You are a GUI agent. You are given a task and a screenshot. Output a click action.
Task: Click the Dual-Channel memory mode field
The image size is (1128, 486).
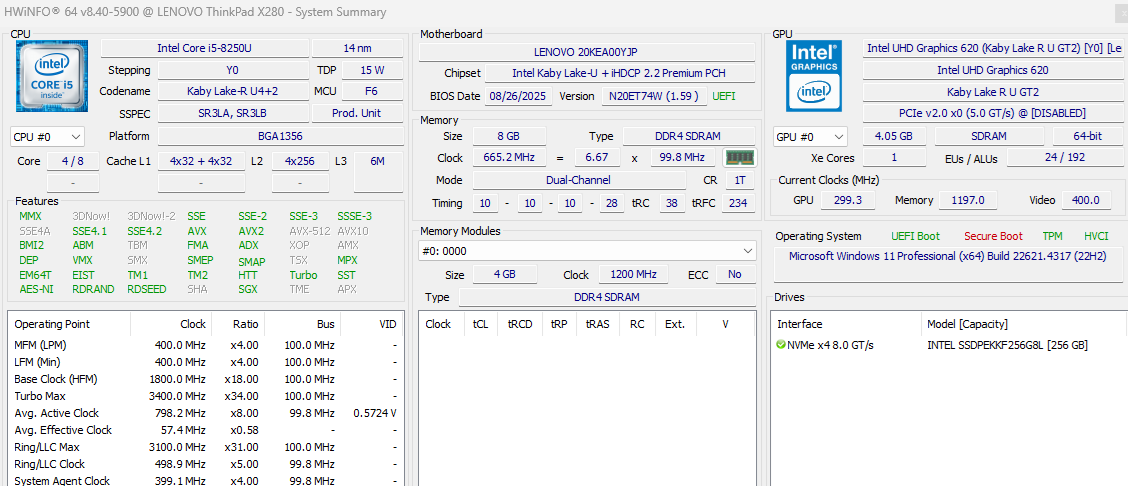pos(579,180)
